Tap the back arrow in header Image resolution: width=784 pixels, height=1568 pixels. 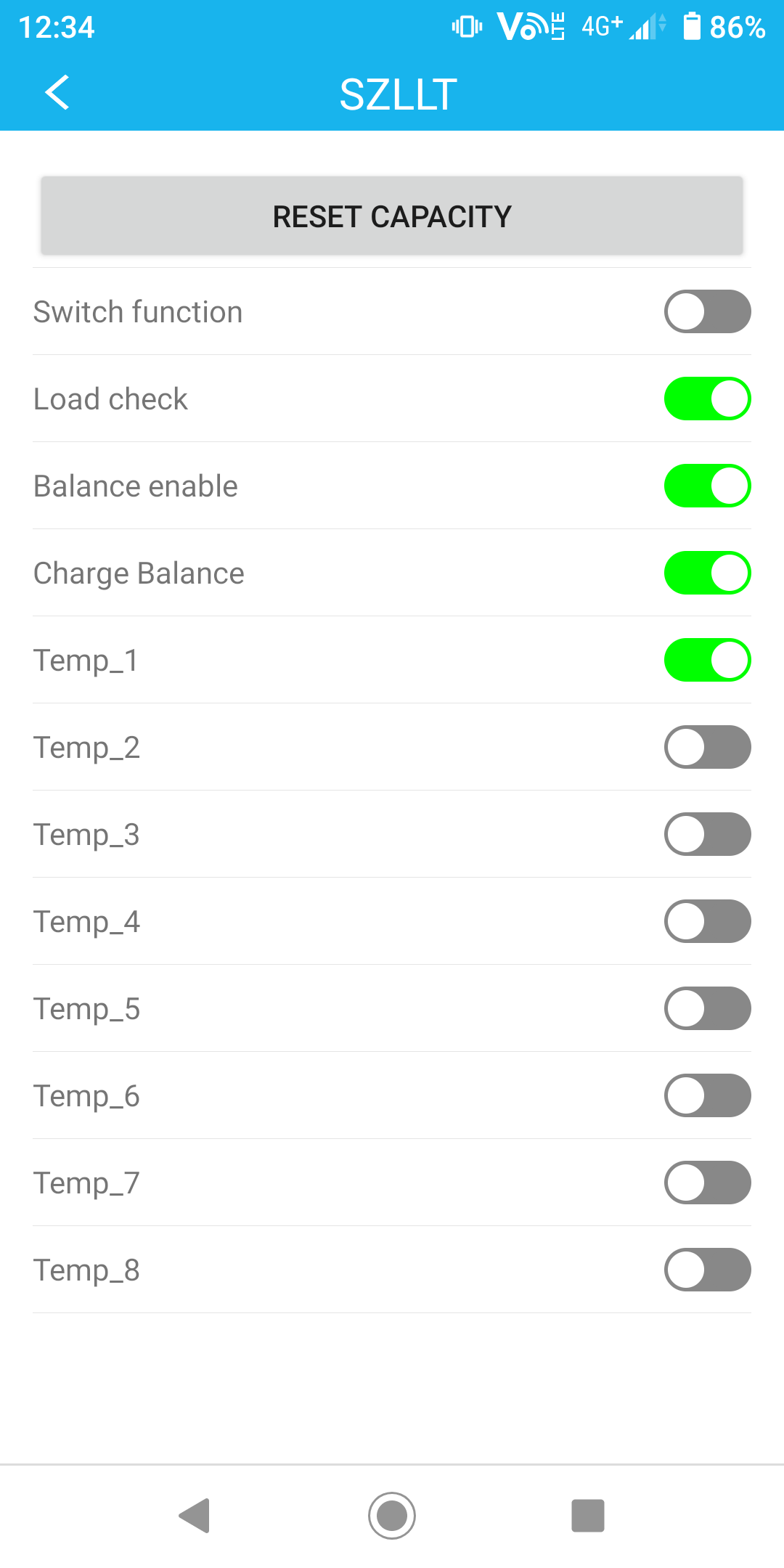tap(57, 93)
